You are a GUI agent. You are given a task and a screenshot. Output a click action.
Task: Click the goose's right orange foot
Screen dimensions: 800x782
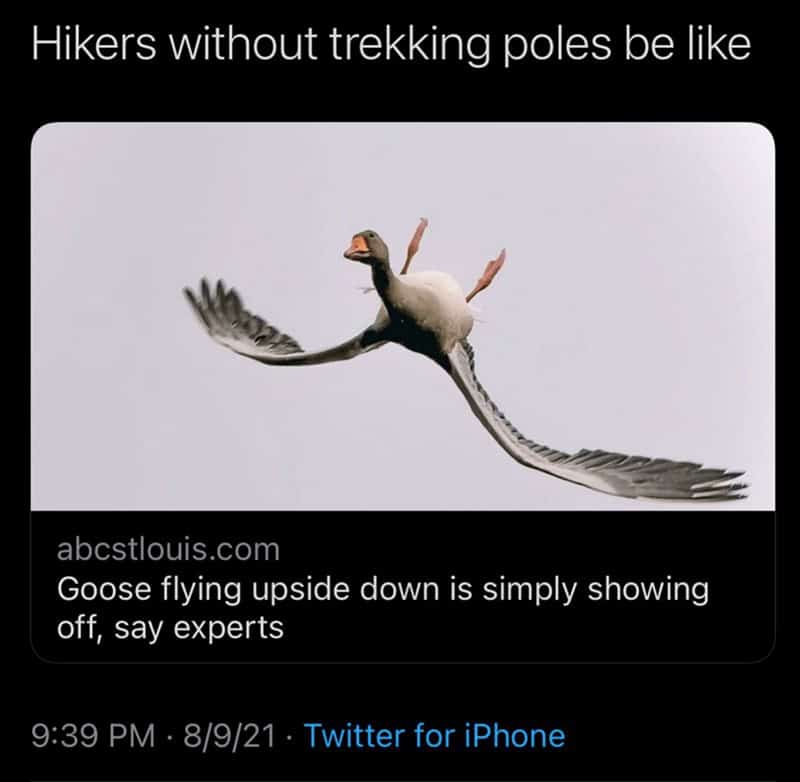[x=487, y=274]
